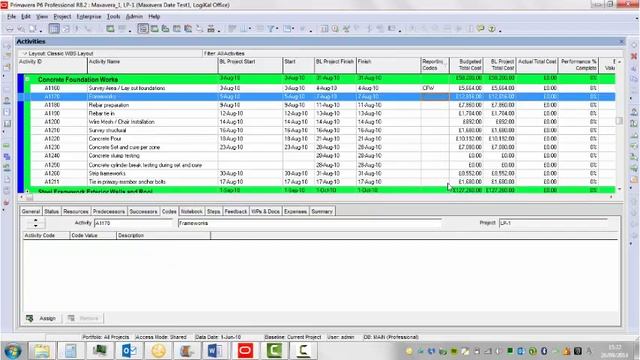Switch to the Predecessors tab
The height and width of the screenshot is (360, 640).
tap(109, 211)
